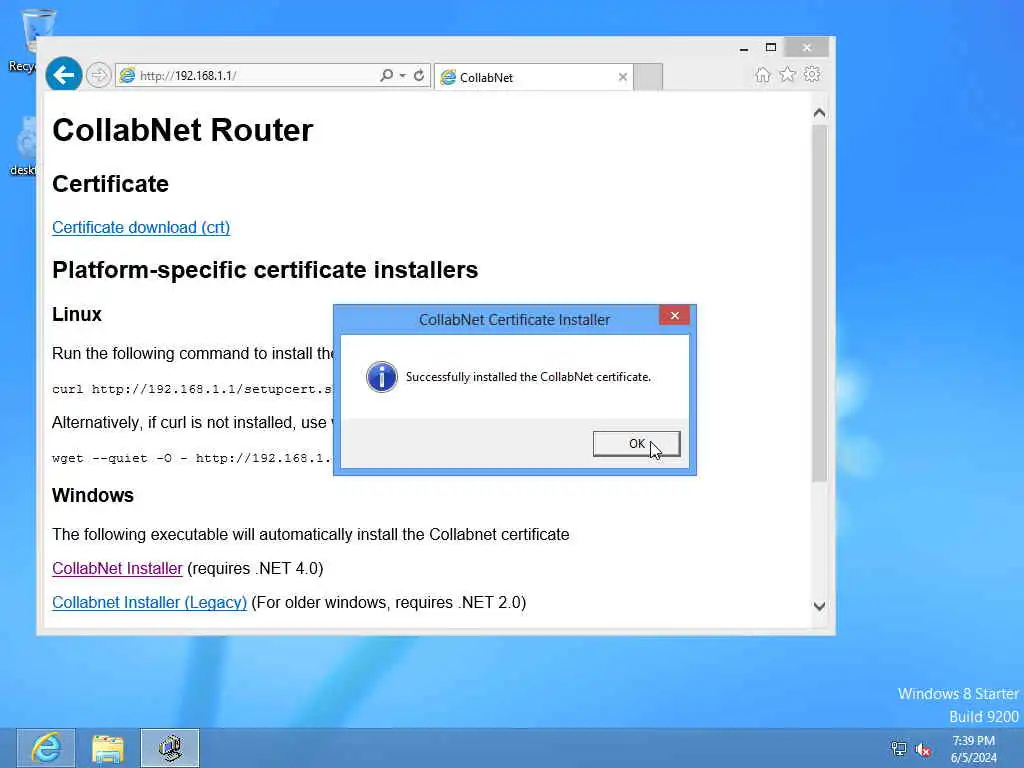Refresh the page with the reload icon
The width and height of the screenshot is (1024, 768).
[x=419, y=76]
